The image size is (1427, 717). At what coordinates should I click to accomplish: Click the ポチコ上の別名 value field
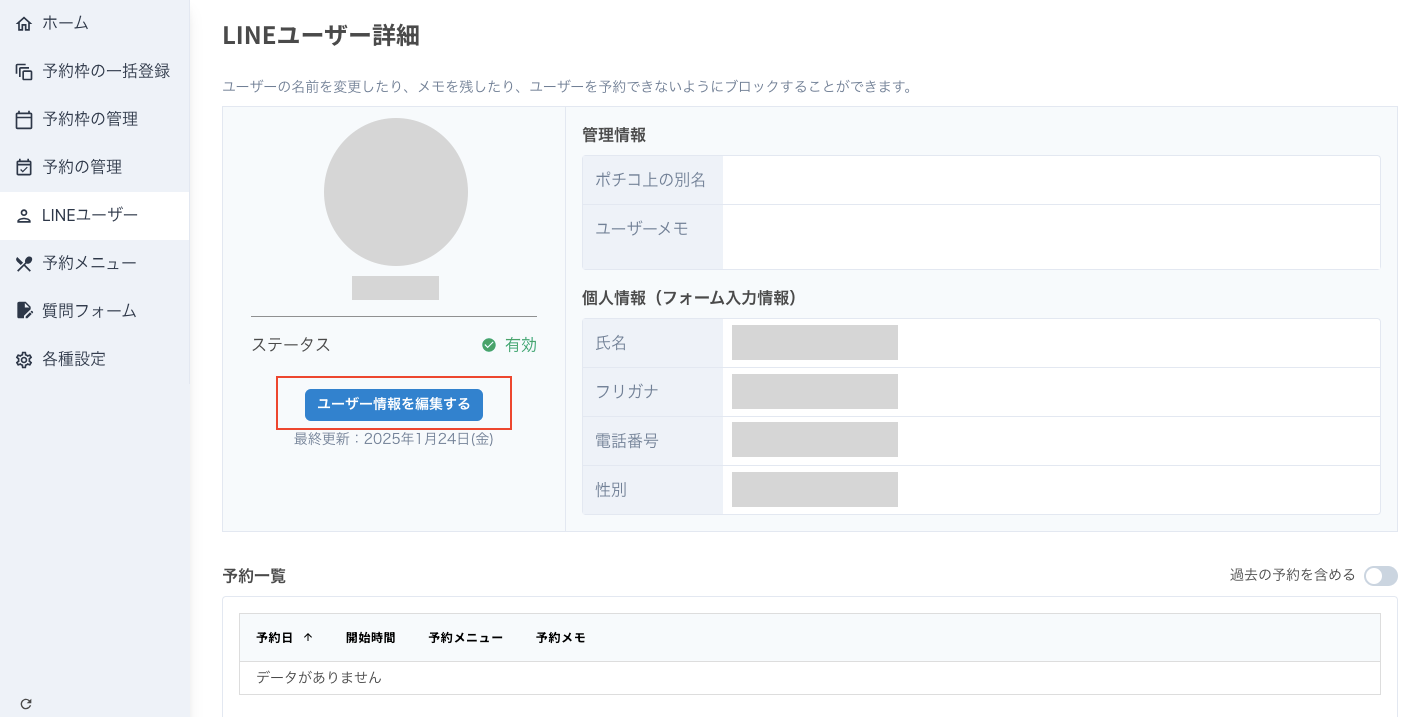tap(1051, 180)
